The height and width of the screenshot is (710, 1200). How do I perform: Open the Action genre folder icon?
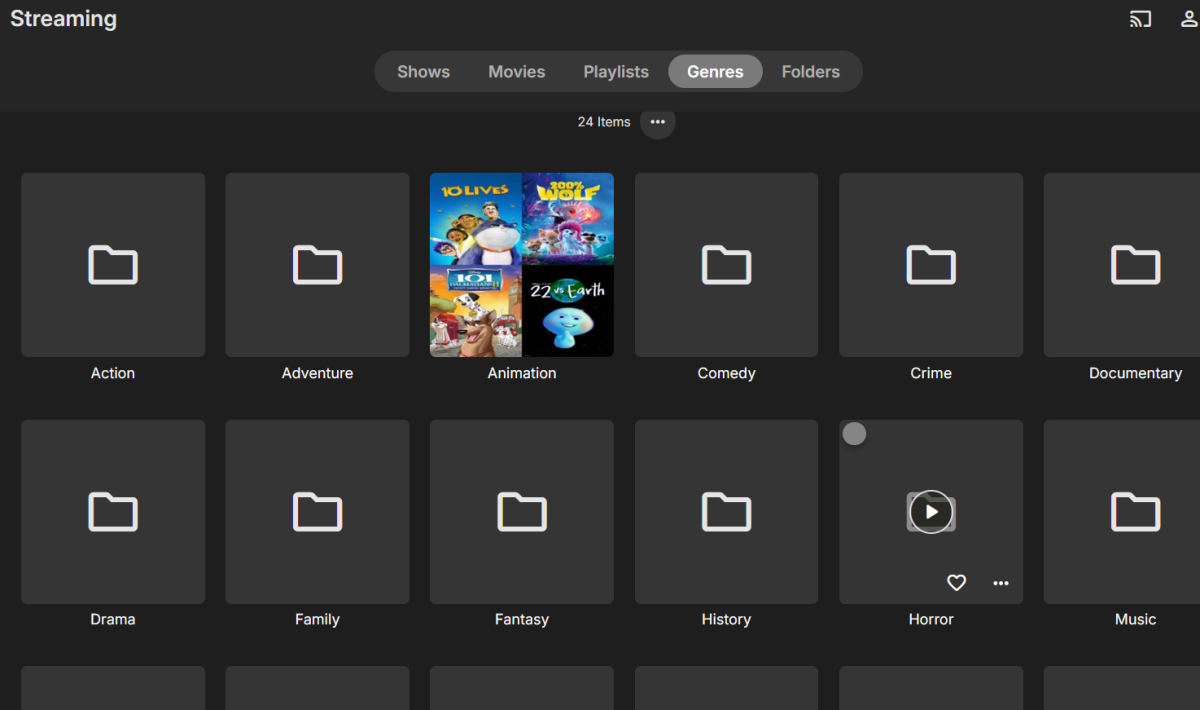[113, 265]
